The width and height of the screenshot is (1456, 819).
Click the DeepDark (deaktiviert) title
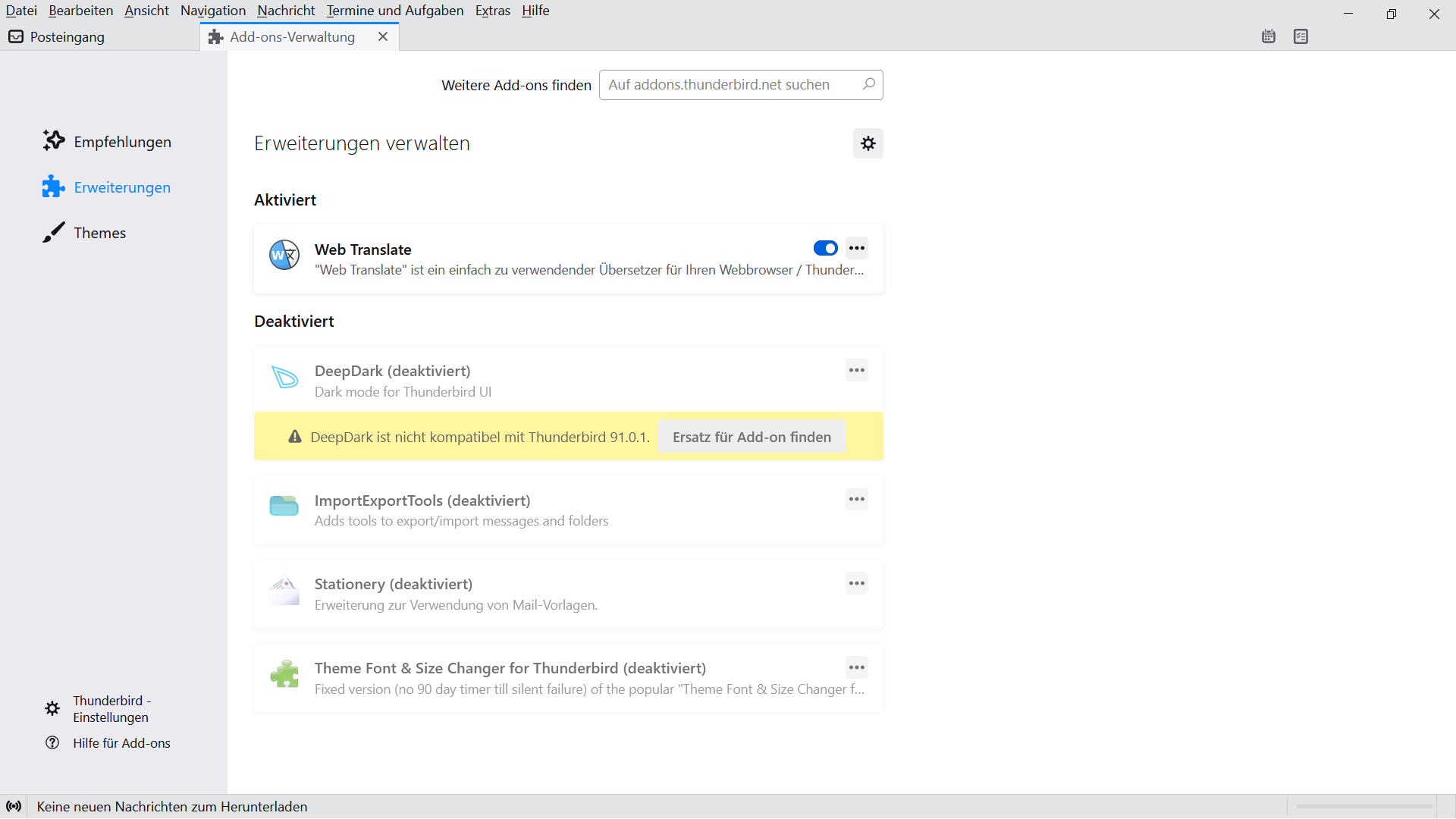point(392,371)
